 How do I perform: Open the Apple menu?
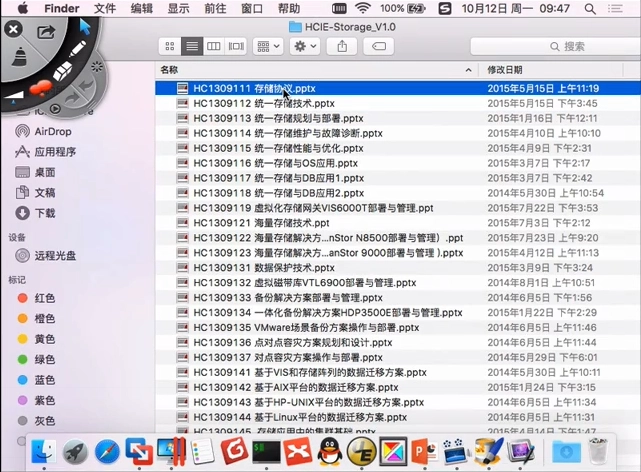coord(22,8)
